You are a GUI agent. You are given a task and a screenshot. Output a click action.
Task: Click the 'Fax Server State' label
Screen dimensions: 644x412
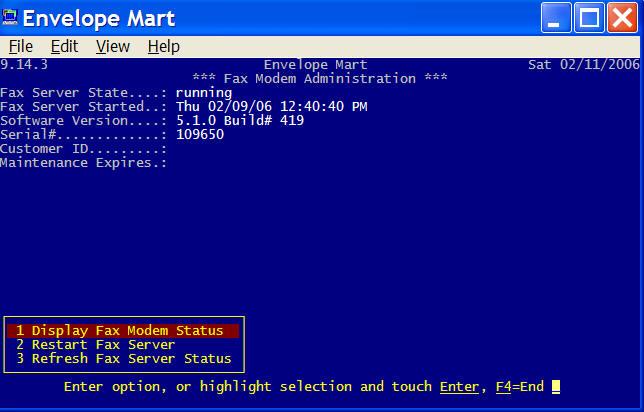click(x=64, y=93)
